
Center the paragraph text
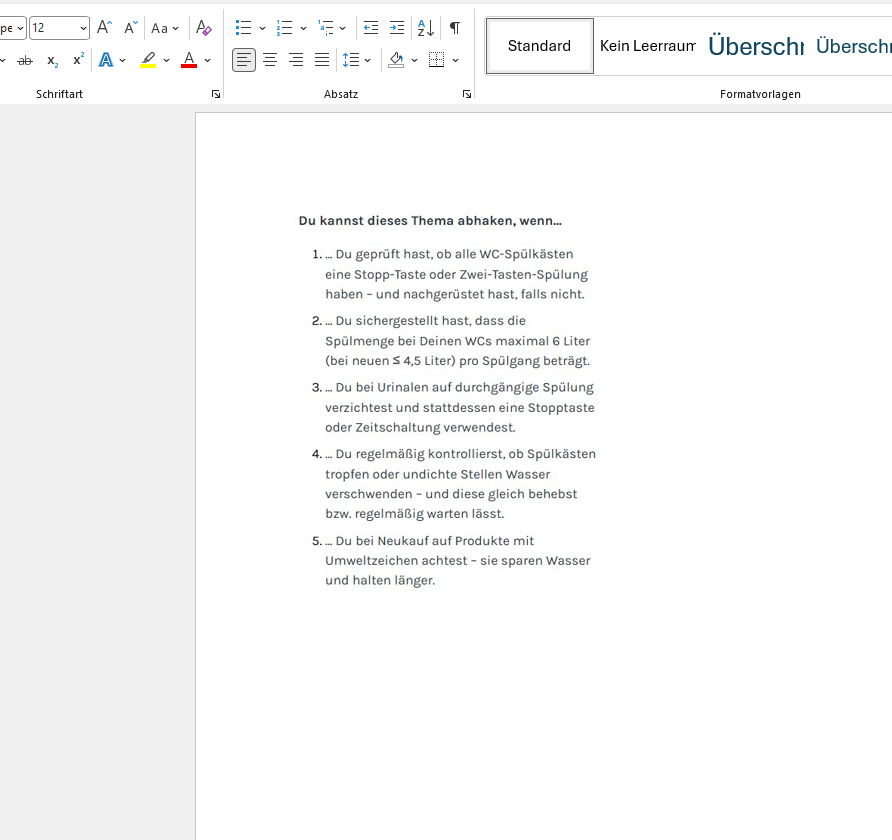(270, 60)
